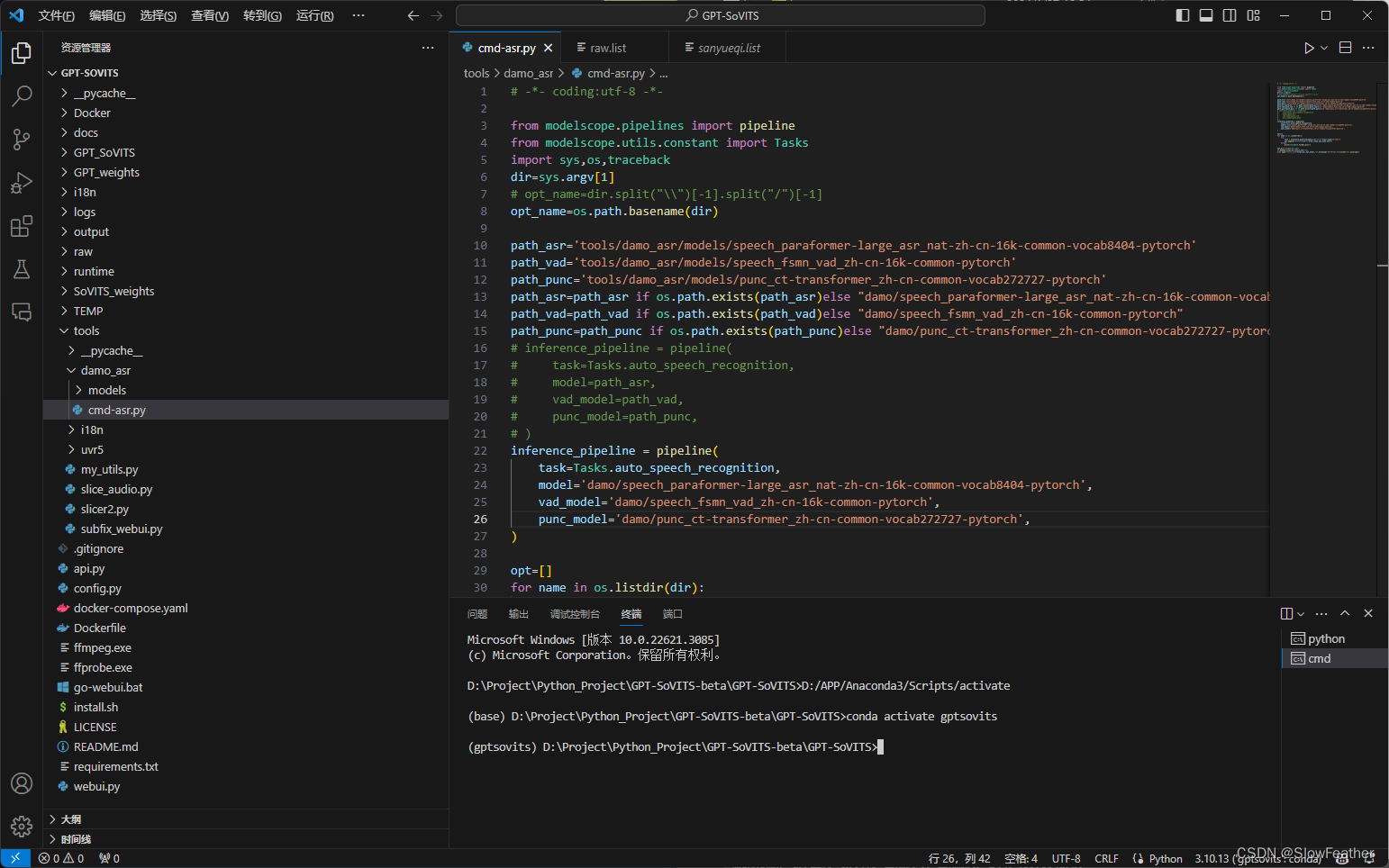Show errors and warnings count in status bar
The height and width of the screenshot is (868, 1389).
click(x=61, y=858)
